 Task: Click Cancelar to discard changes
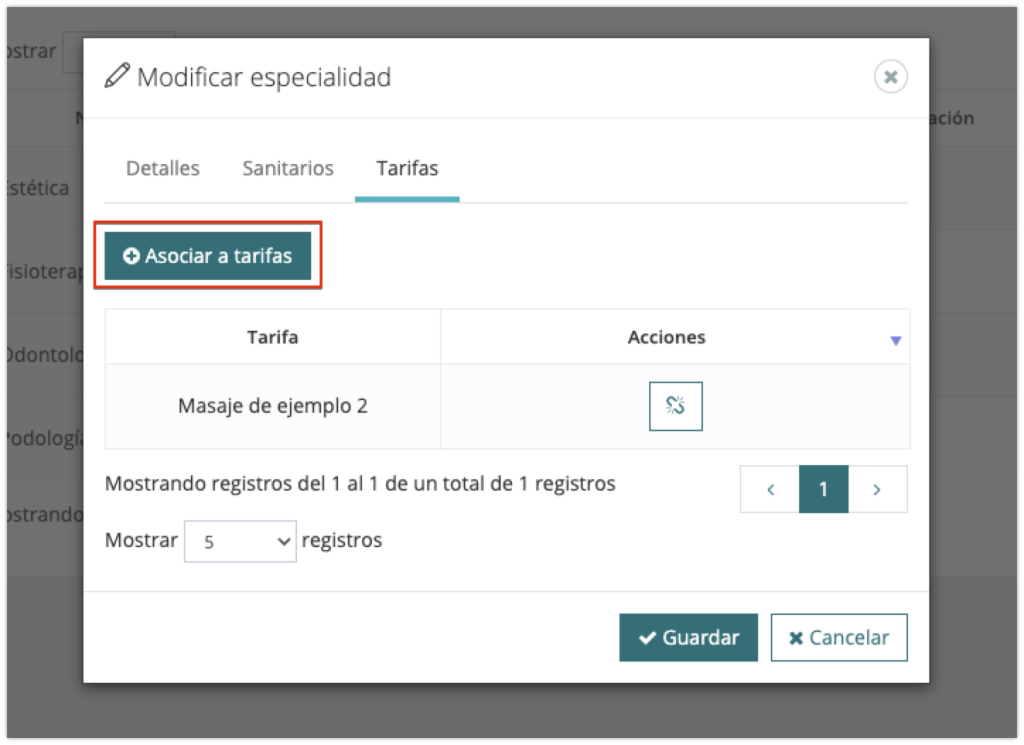pyautogui.click(x=838, y=638)
